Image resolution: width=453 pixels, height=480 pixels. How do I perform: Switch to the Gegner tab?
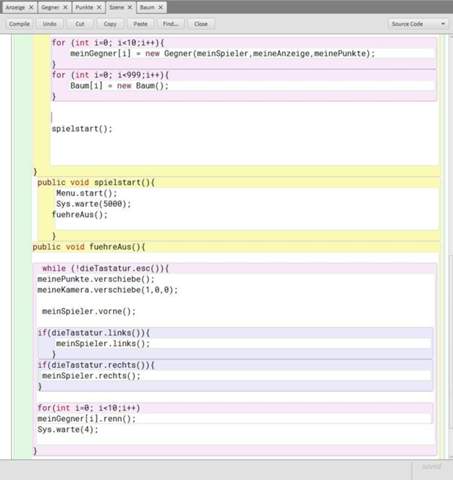click(x=50, y=7)
